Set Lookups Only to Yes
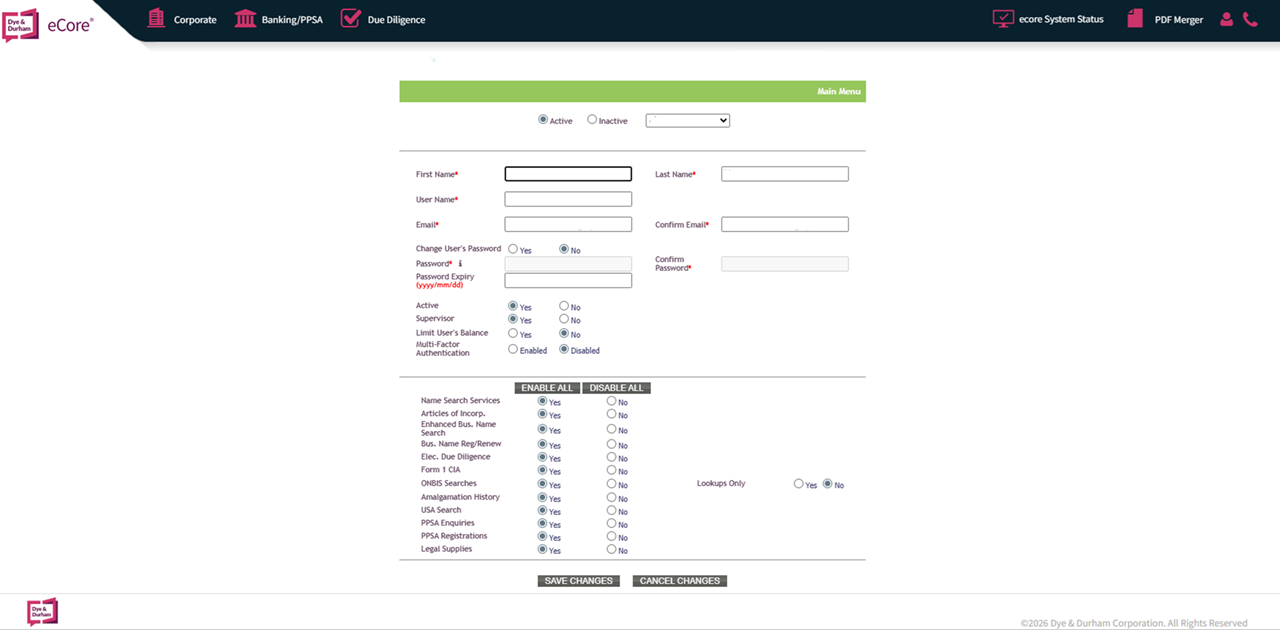Screen dimensions: 1280x630 (799, 483)
